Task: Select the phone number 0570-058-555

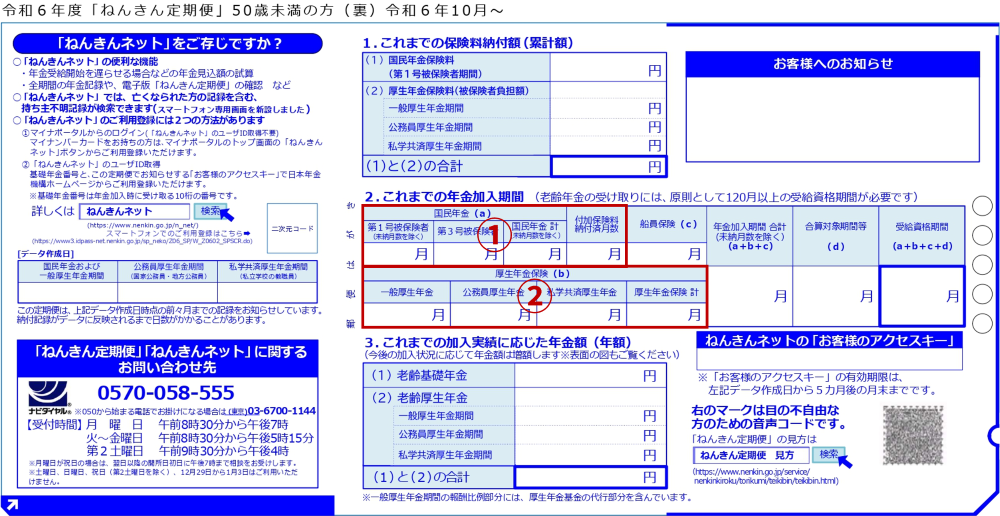Action: (166, 392)
